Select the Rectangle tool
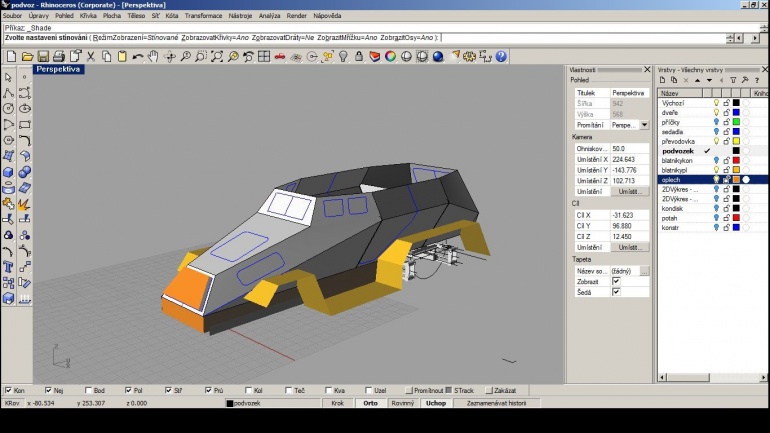This screenshot has height=433, width=770. coord(25,124)
